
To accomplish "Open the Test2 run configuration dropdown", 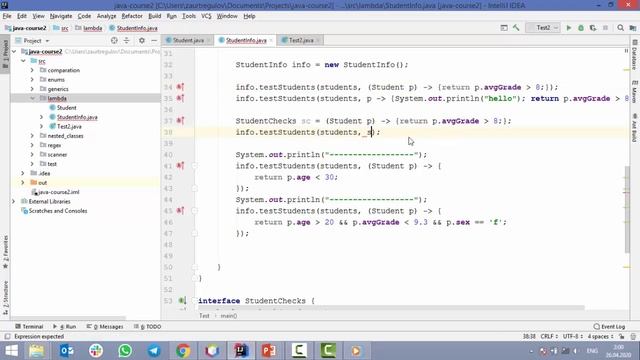I will coord(543,28).
